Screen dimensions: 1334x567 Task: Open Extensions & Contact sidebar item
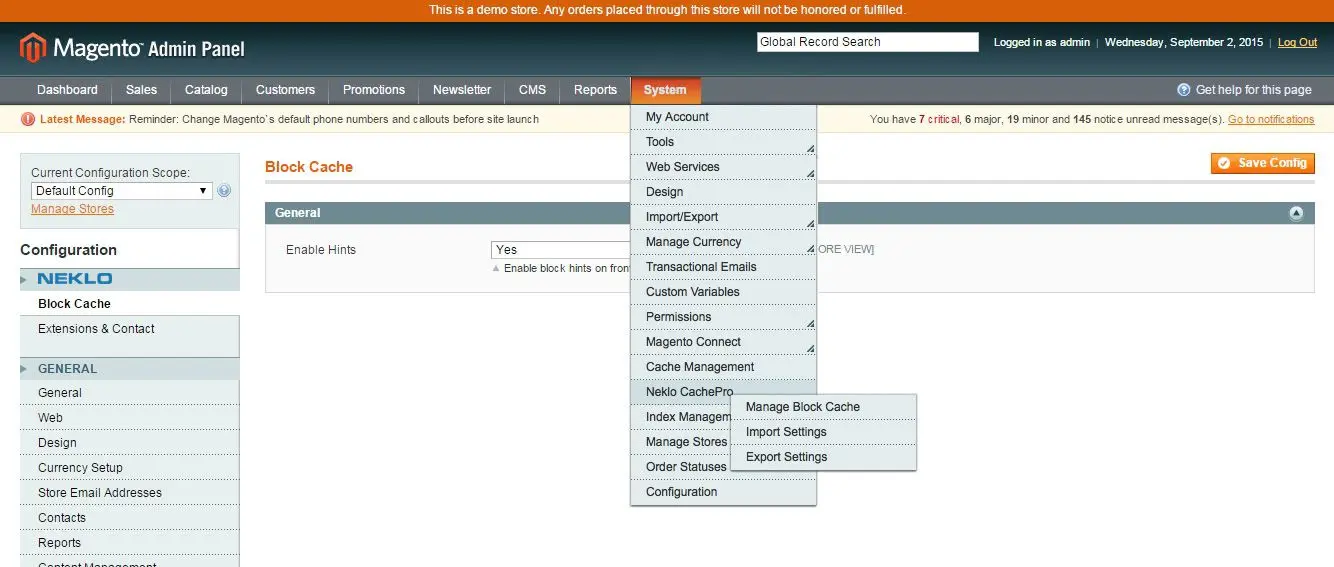point(129,329)
